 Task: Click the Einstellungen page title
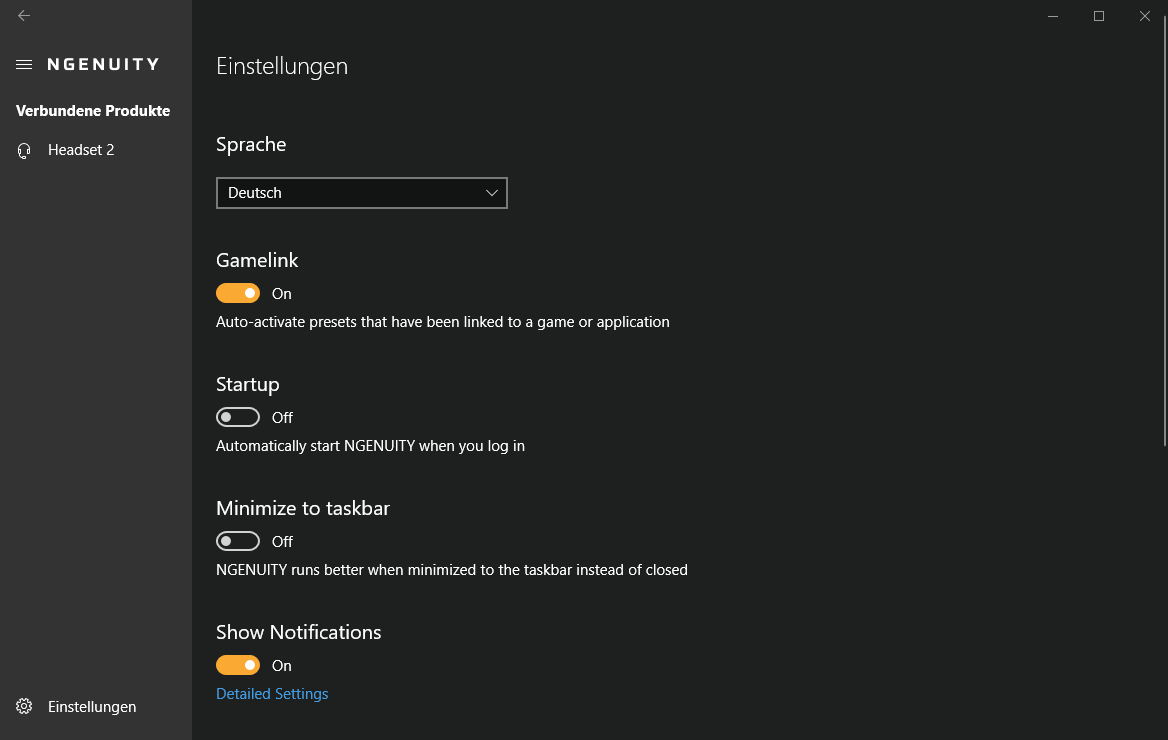282,67
